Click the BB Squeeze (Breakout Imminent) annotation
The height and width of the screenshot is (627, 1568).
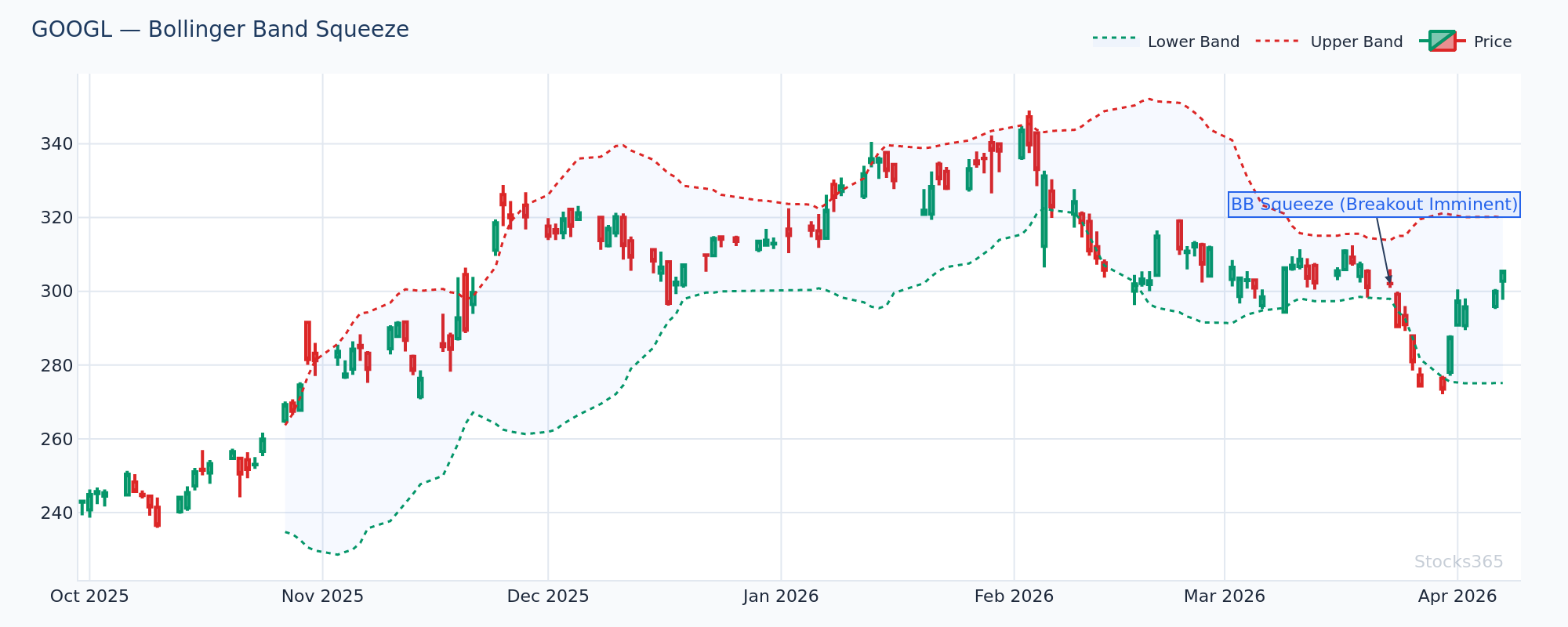[1374, 205]
